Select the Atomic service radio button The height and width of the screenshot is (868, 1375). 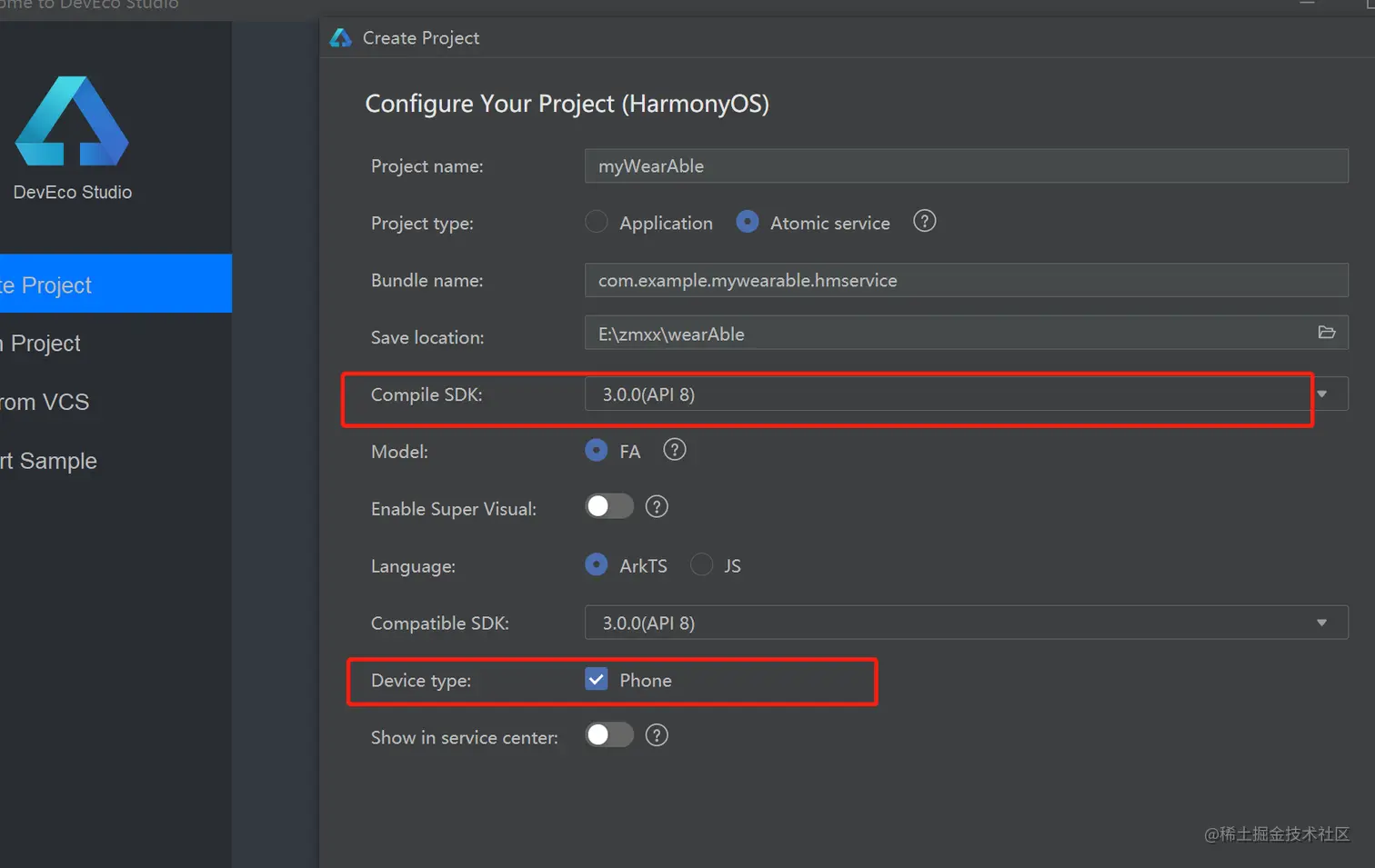(748, 223)
